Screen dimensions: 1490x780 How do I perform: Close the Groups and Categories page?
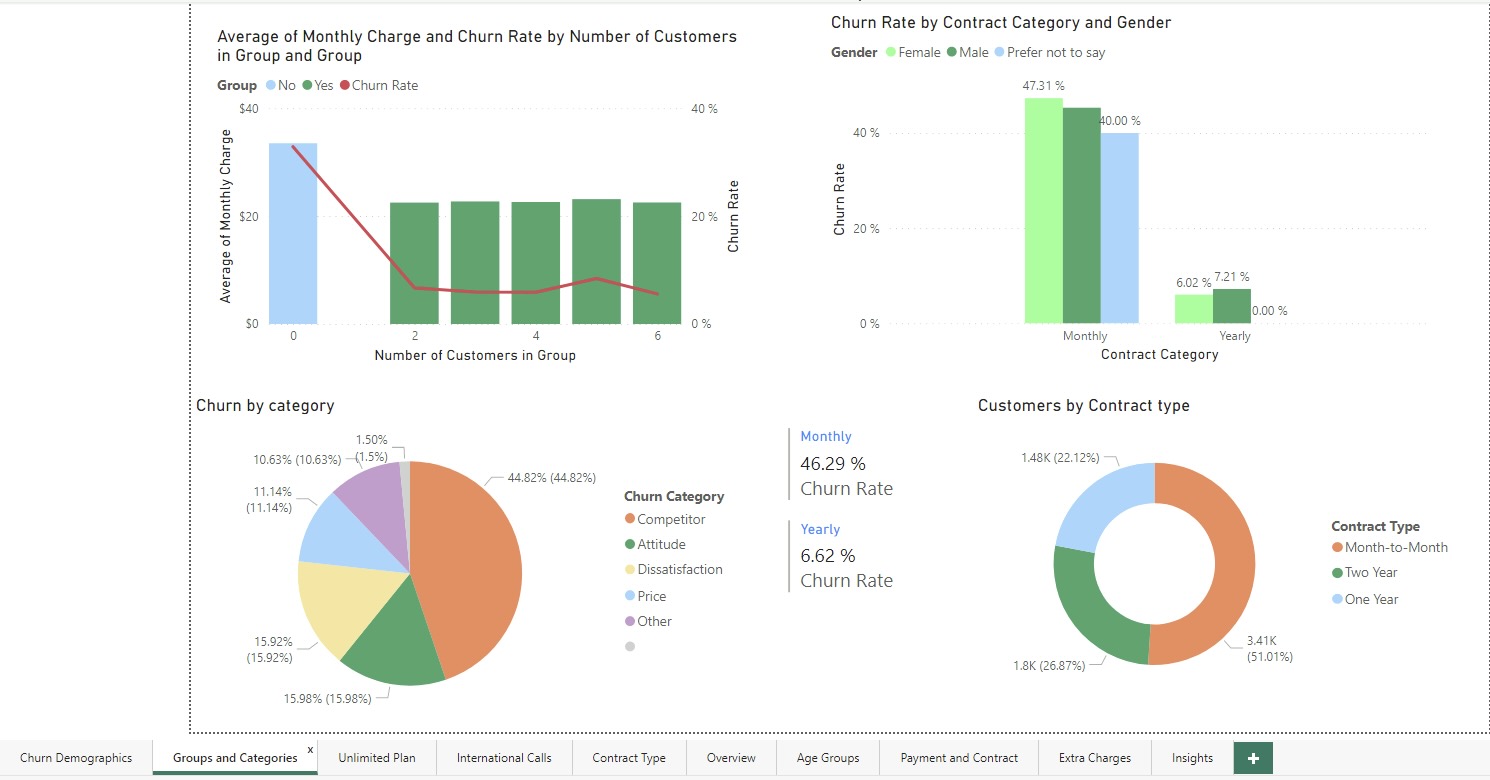click(310, 748)
